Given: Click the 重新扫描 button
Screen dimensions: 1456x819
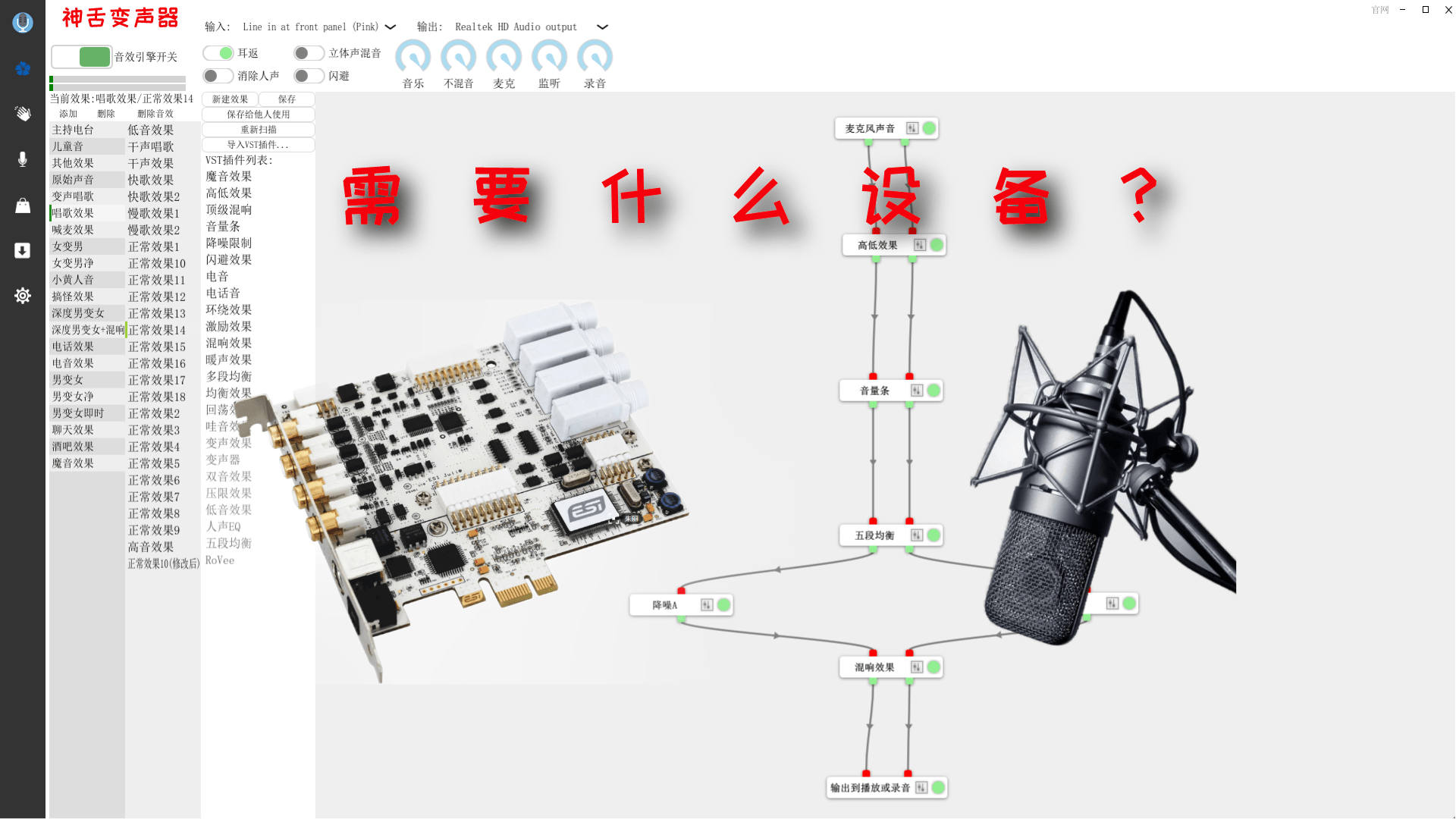Looking at the screenshot, I should click(x=259, y=130).
